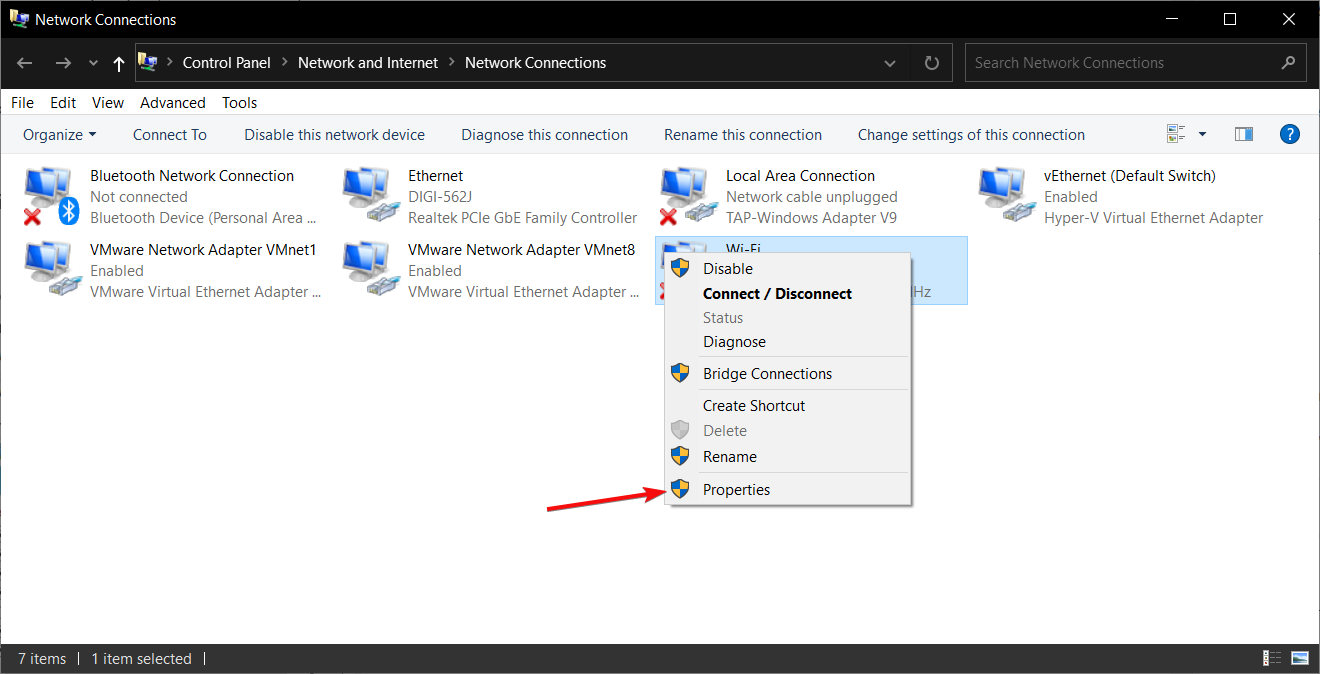Choose Properties from the context menu

click(x=736, y=489)
